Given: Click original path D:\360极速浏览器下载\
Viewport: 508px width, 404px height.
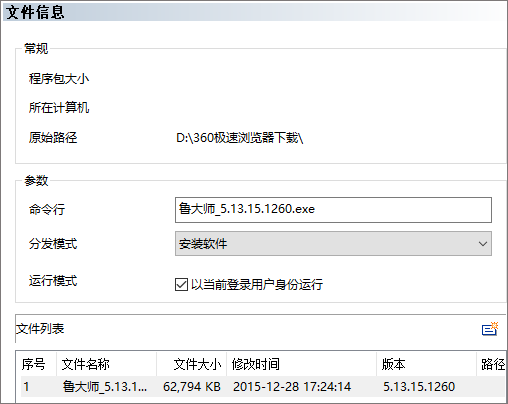Looking at the screenshot, I should click(x=240, y=138).
